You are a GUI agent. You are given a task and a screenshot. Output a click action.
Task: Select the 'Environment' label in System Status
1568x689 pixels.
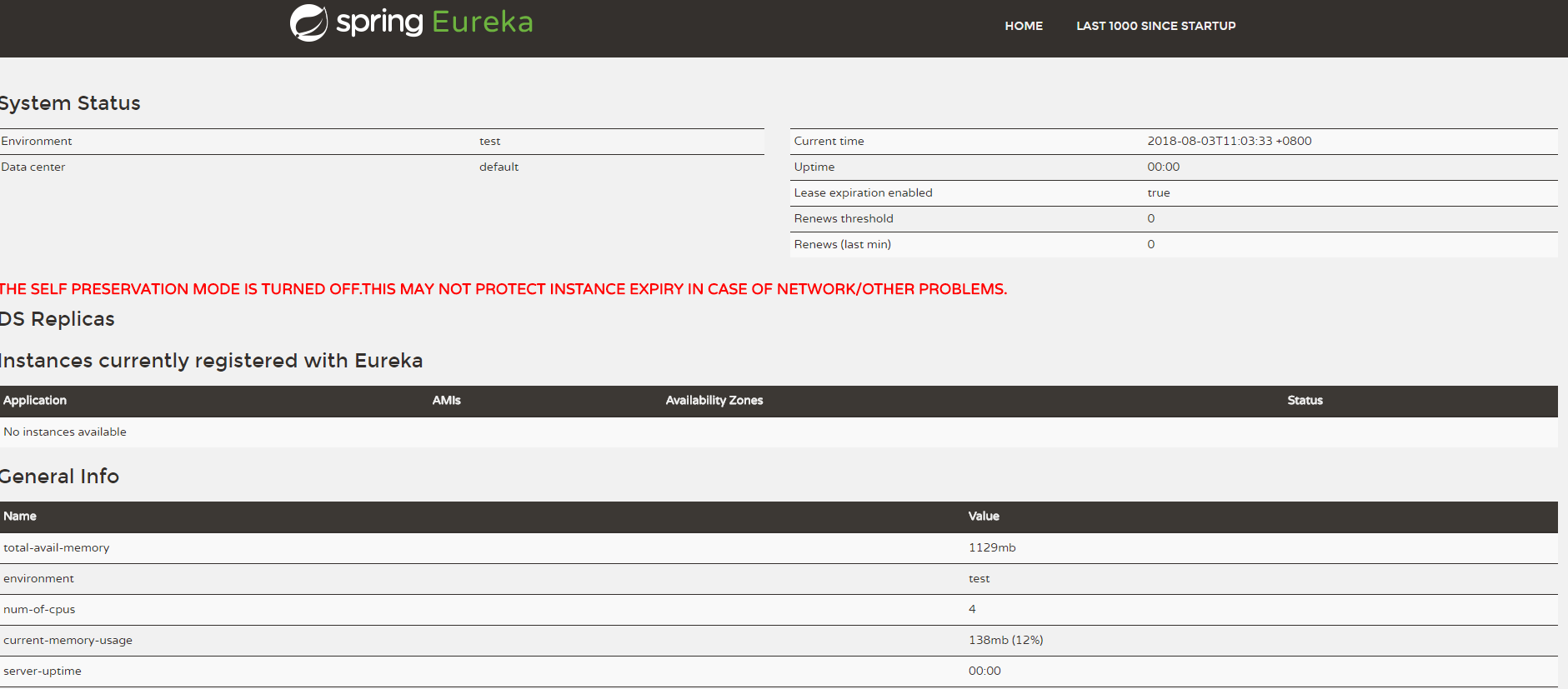(37, 141)
